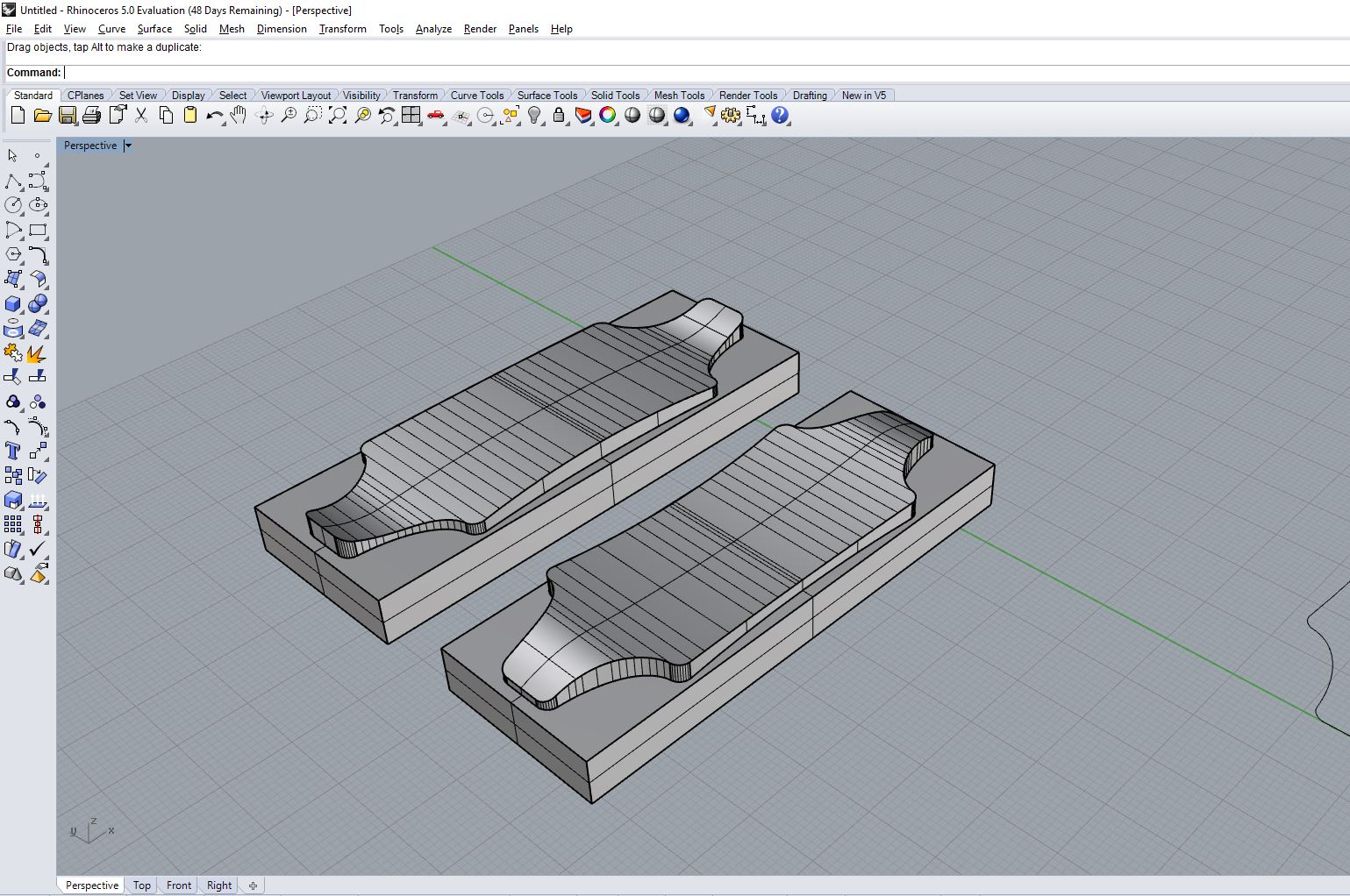The width and height of the screenshot is (1350, 896).
Task: Click the Join puzzle piece icon
Action: 13,352
